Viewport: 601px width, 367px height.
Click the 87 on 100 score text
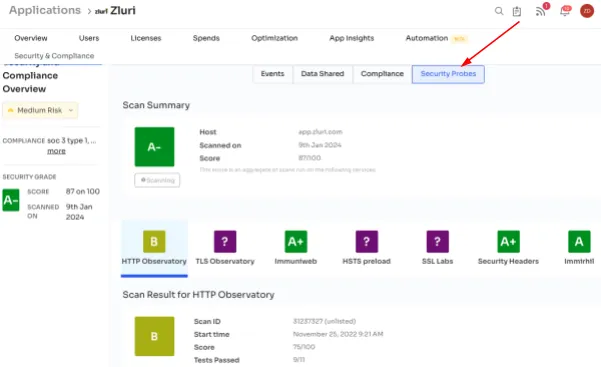point(83,191)
